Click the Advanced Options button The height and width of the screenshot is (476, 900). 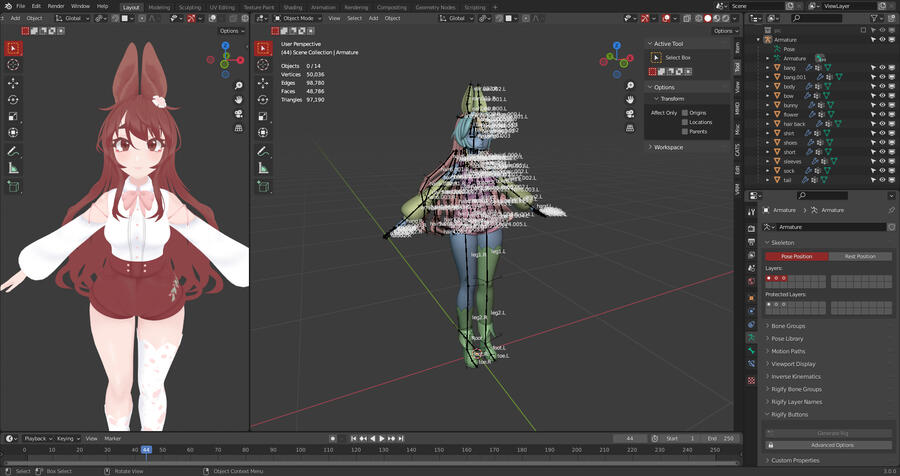click(832, 445)
